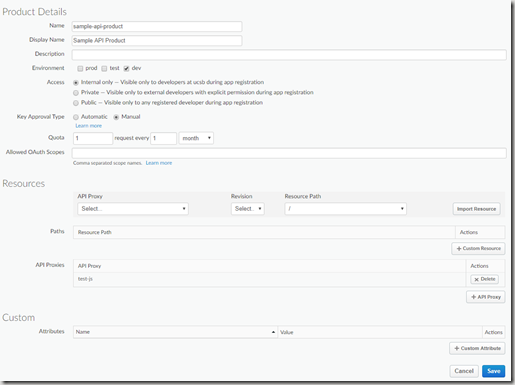Open Learn more link under Key Approval Type
Screen dimensions: 515x385
(89, 126)
